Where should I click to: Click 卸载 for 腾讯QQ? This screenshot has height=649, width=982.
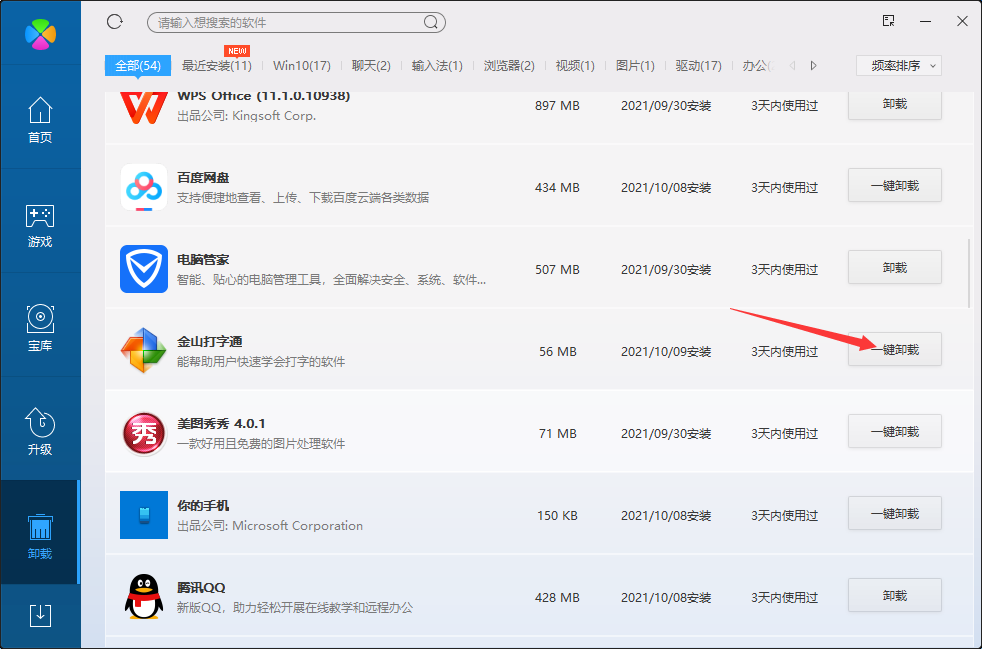tap(895, 596)
